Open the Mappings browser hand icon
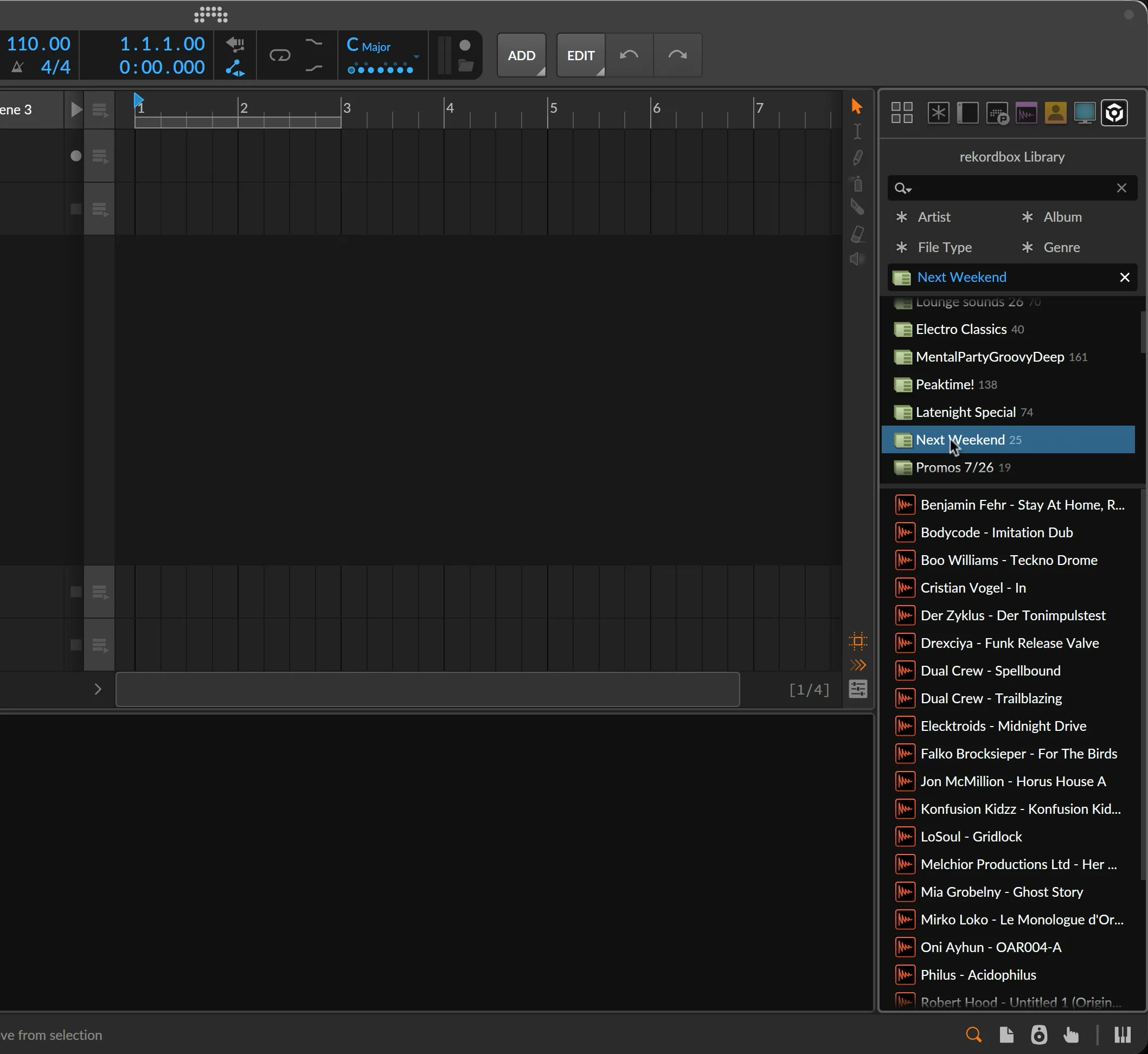1148x1054 pixels. [x=1070, y=1034]
